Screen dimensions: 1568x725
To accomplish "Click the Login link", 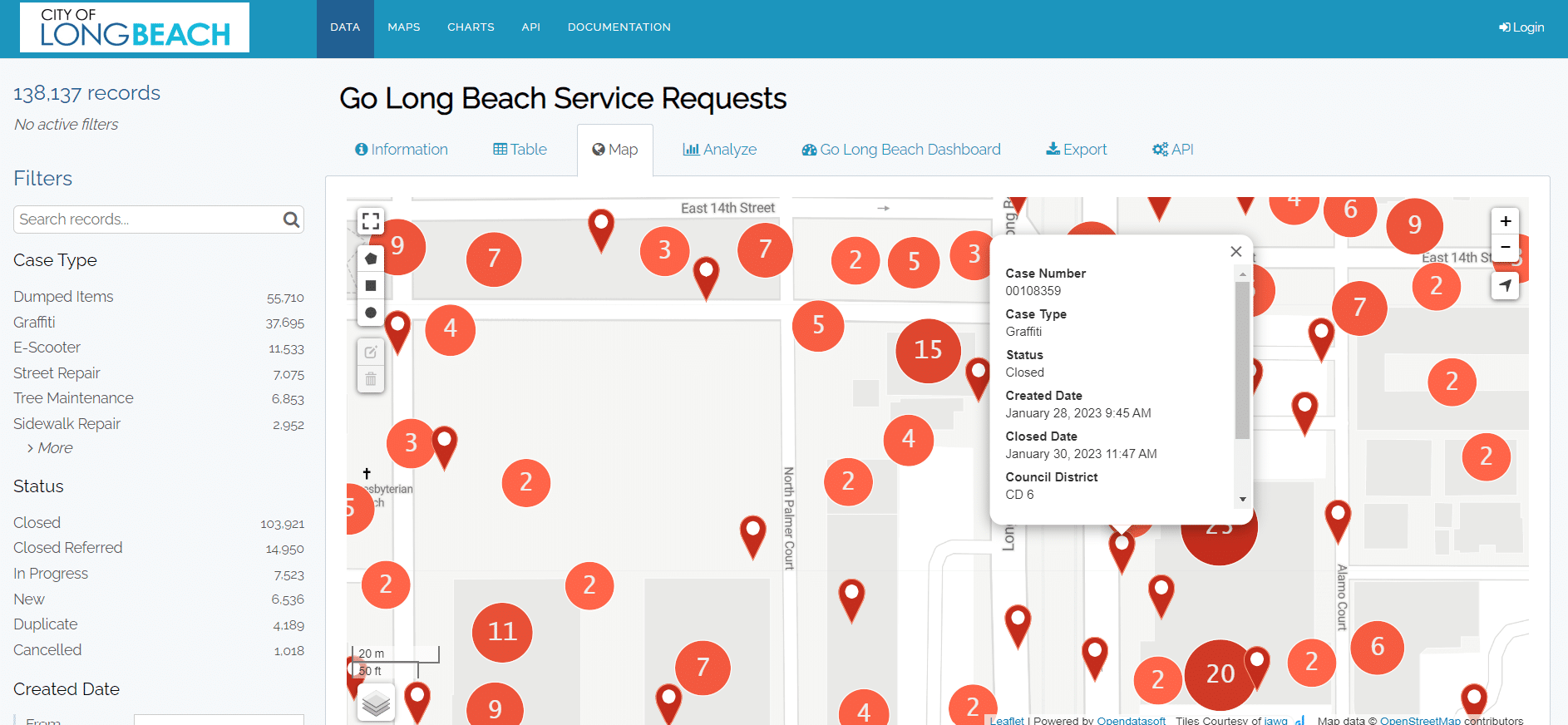I will (x=1521, y=27).
